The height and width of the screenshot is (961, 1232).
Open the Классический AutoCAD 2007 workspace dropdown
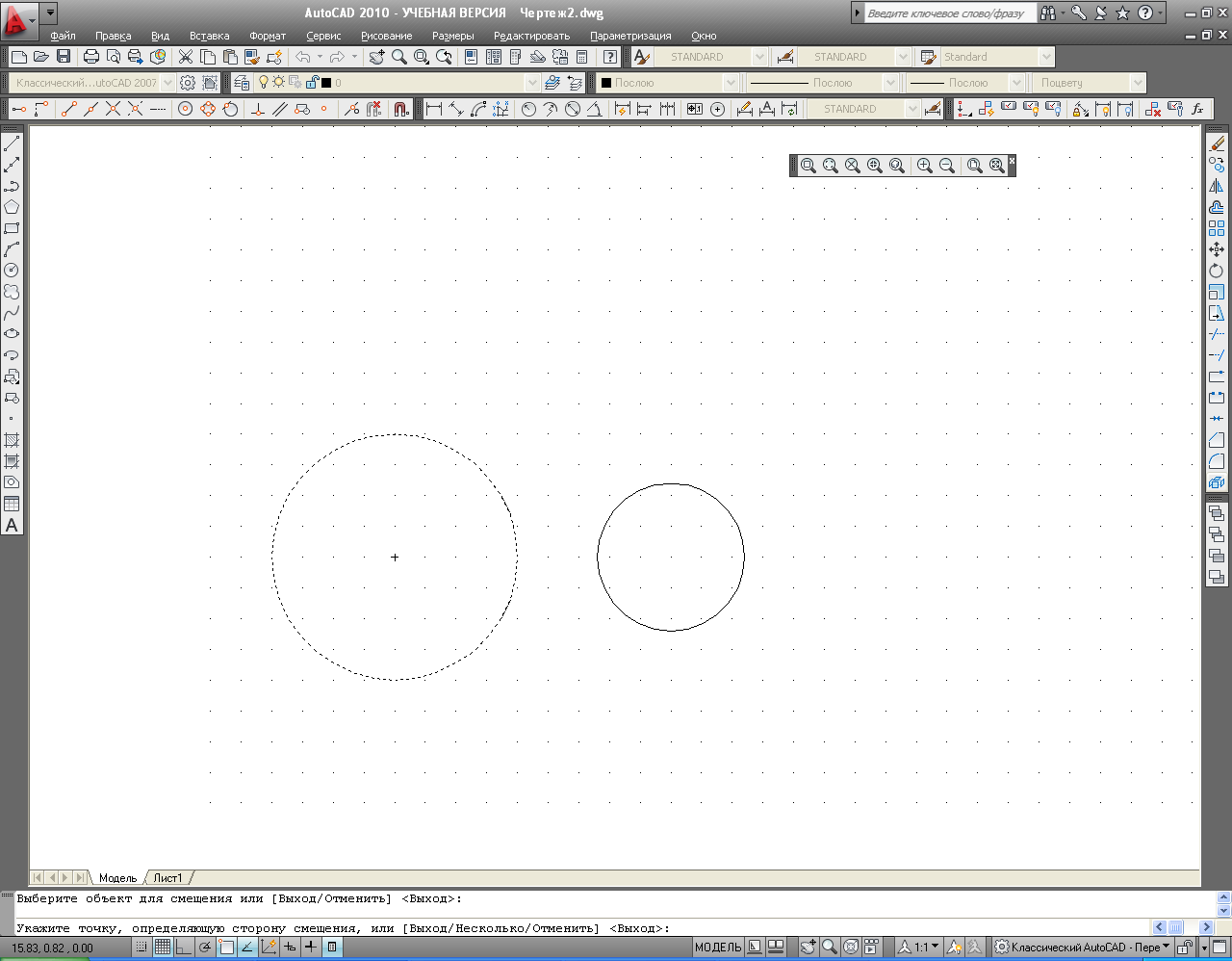(x=168, y=83)
